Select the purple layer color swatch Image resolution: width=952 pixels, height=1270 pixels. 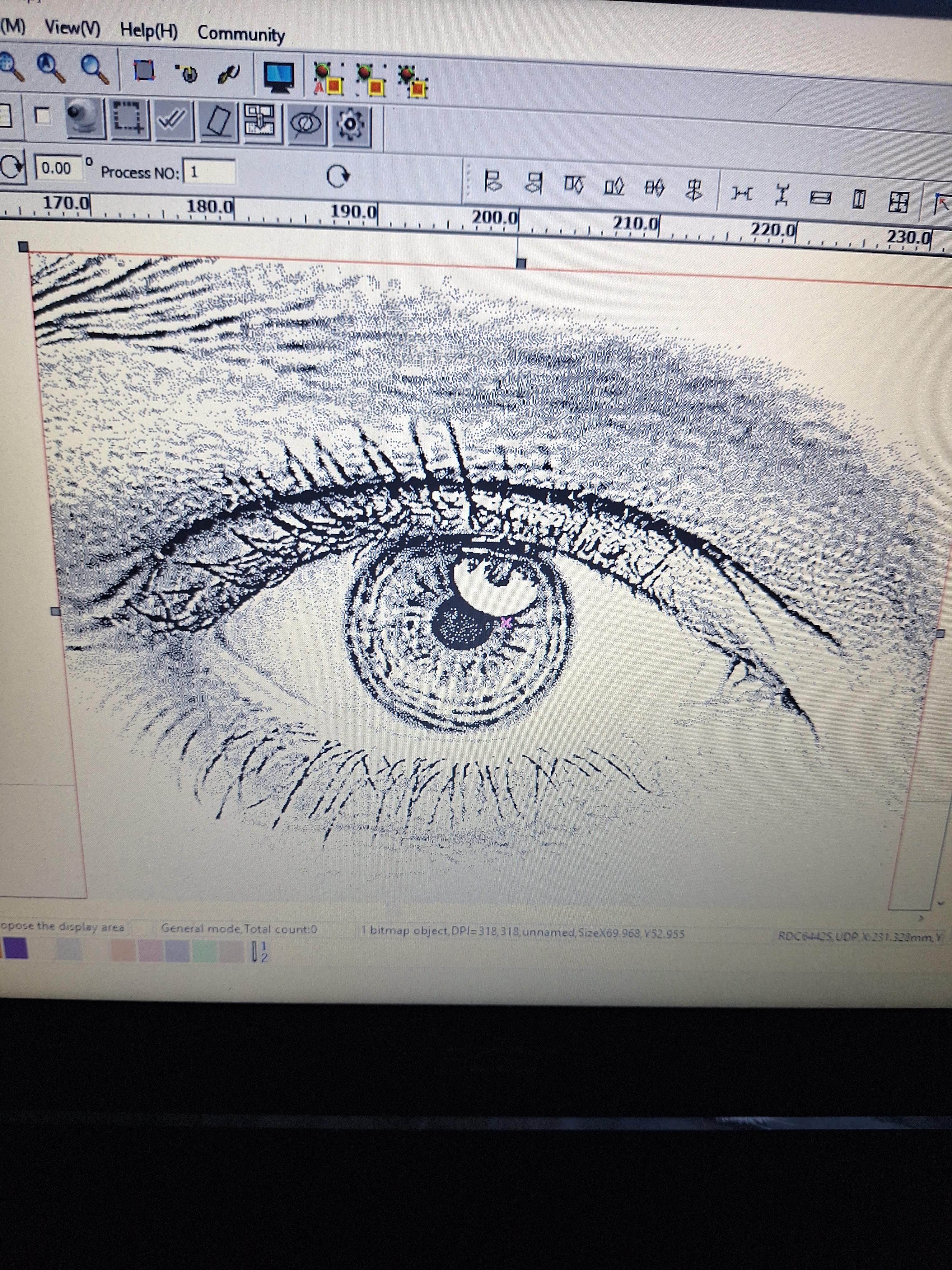(x=16, y=948)
